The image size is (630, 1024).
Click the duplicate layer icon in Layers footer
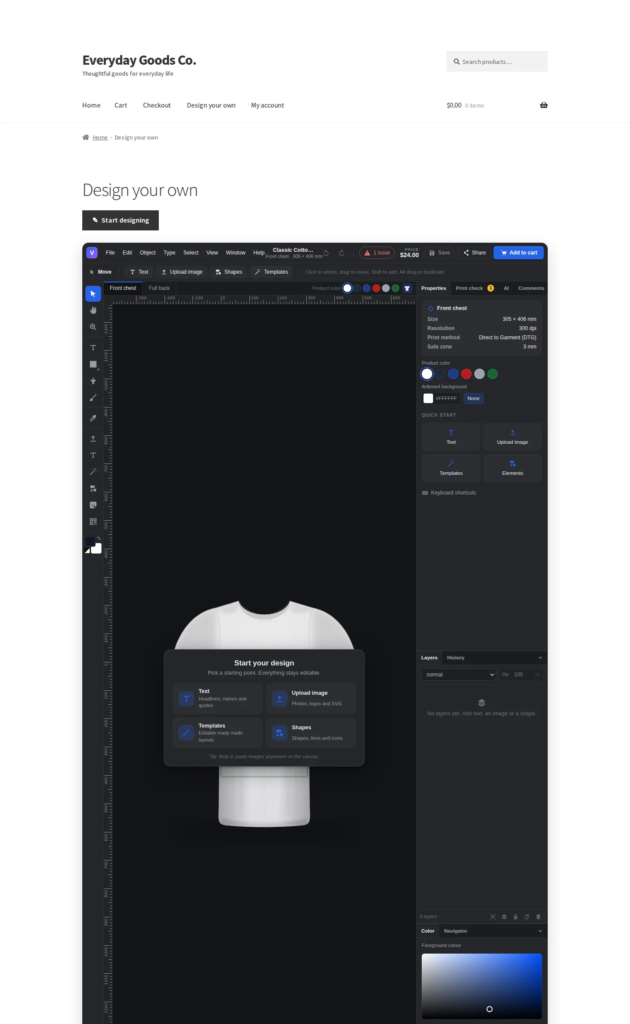[527, 916]
